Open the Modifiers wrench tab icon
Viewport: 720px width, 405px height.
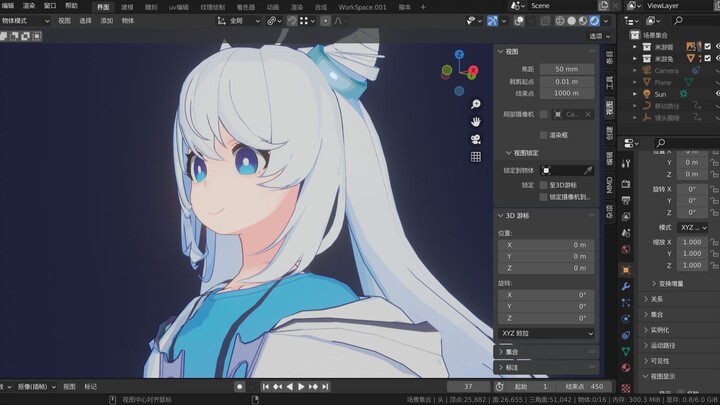(x=625, y=287)
